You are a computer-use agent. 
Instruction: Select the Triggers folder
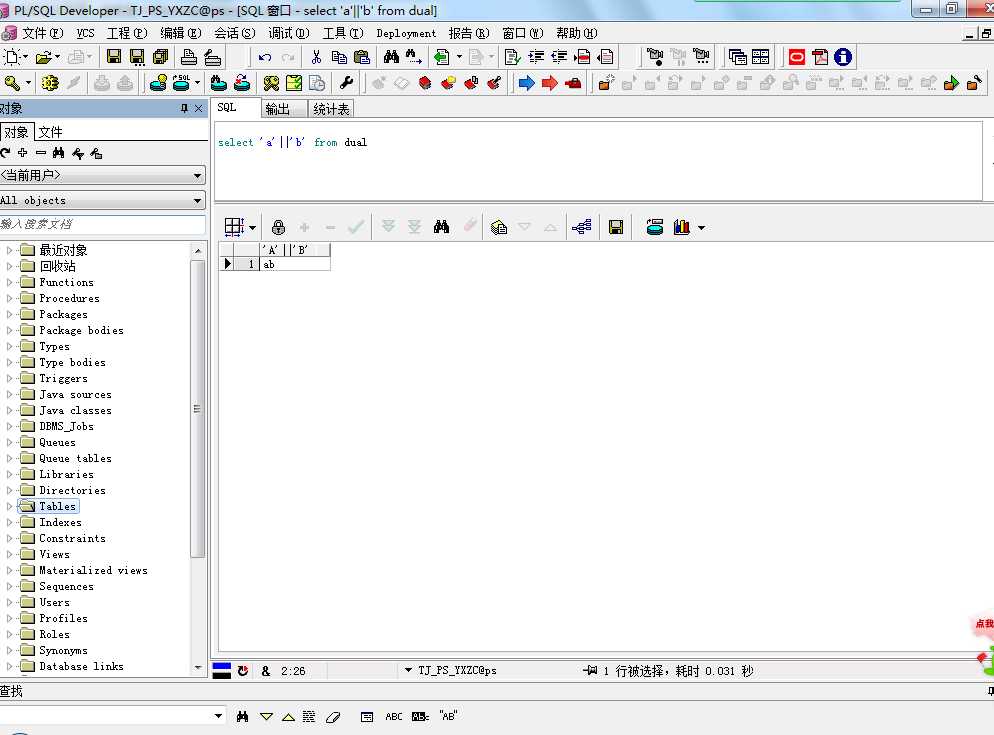[63, 378]
